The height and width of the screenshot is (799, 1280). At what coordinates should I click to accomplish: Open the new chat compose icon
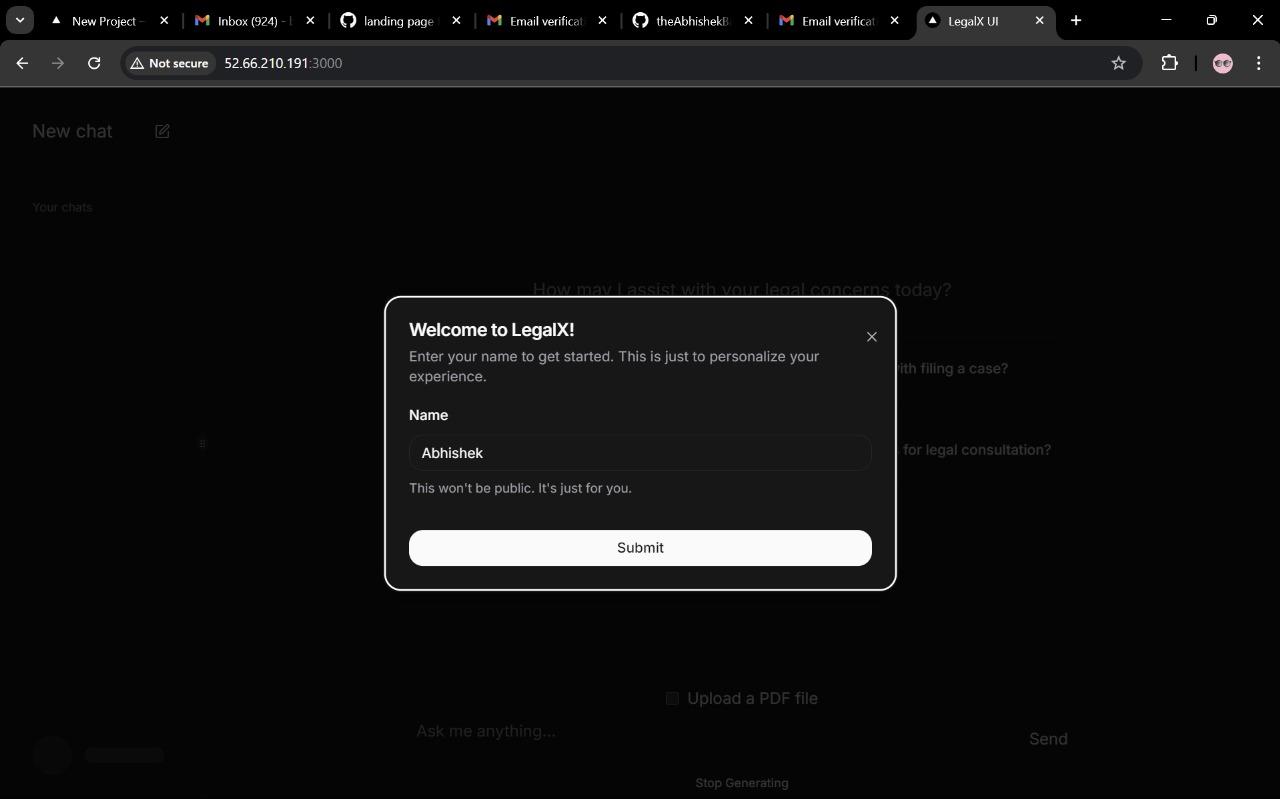pos(162,131)
